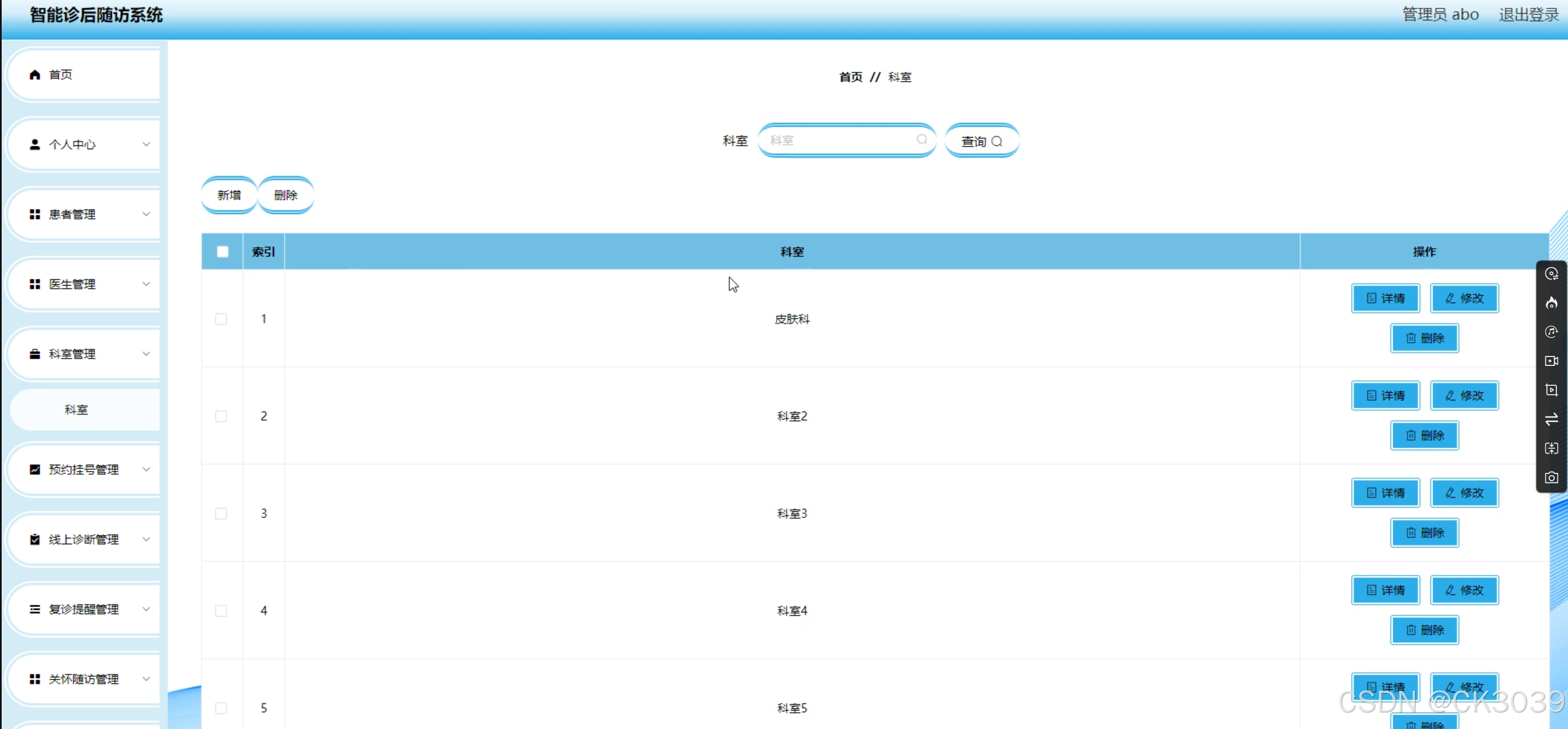This screenshot has height=729, width=1568.
Task: Check the row checkbox for 科室5
Action: pos(221,708)
